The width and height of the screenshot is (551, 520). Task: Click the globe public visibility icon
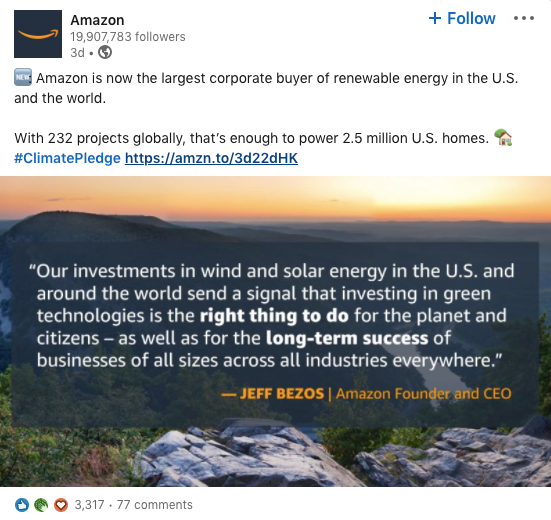(x=105, y=52)
